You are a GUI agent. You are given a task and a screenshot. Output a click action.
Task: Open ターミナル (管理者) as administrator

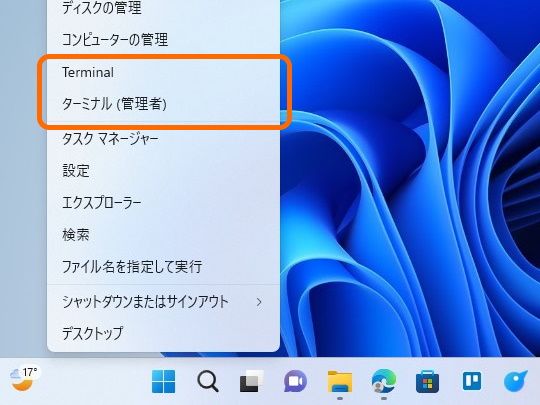(x=163, y=104)
